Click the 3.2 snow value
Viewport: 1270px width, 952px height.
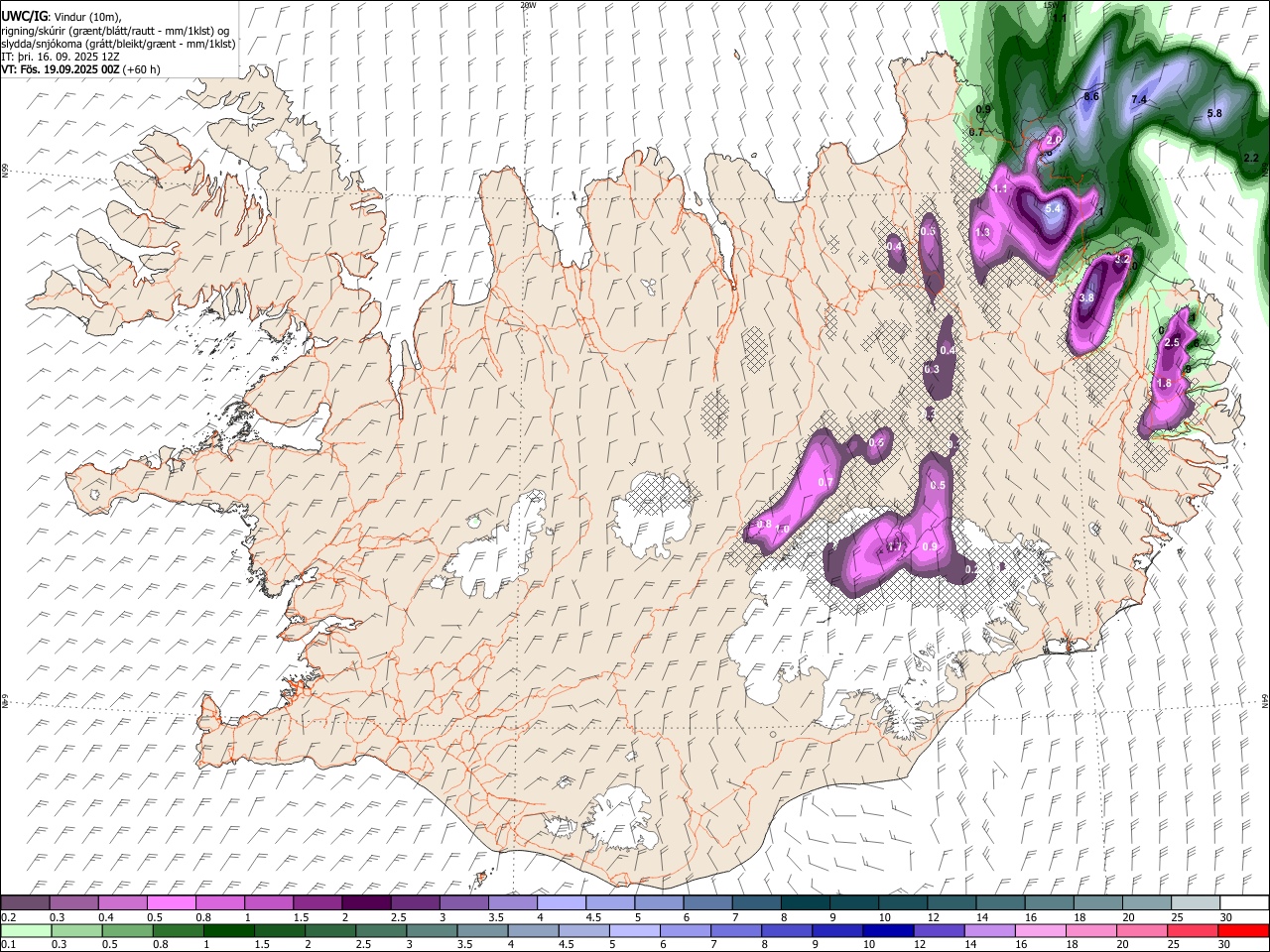pos(1123,258)
